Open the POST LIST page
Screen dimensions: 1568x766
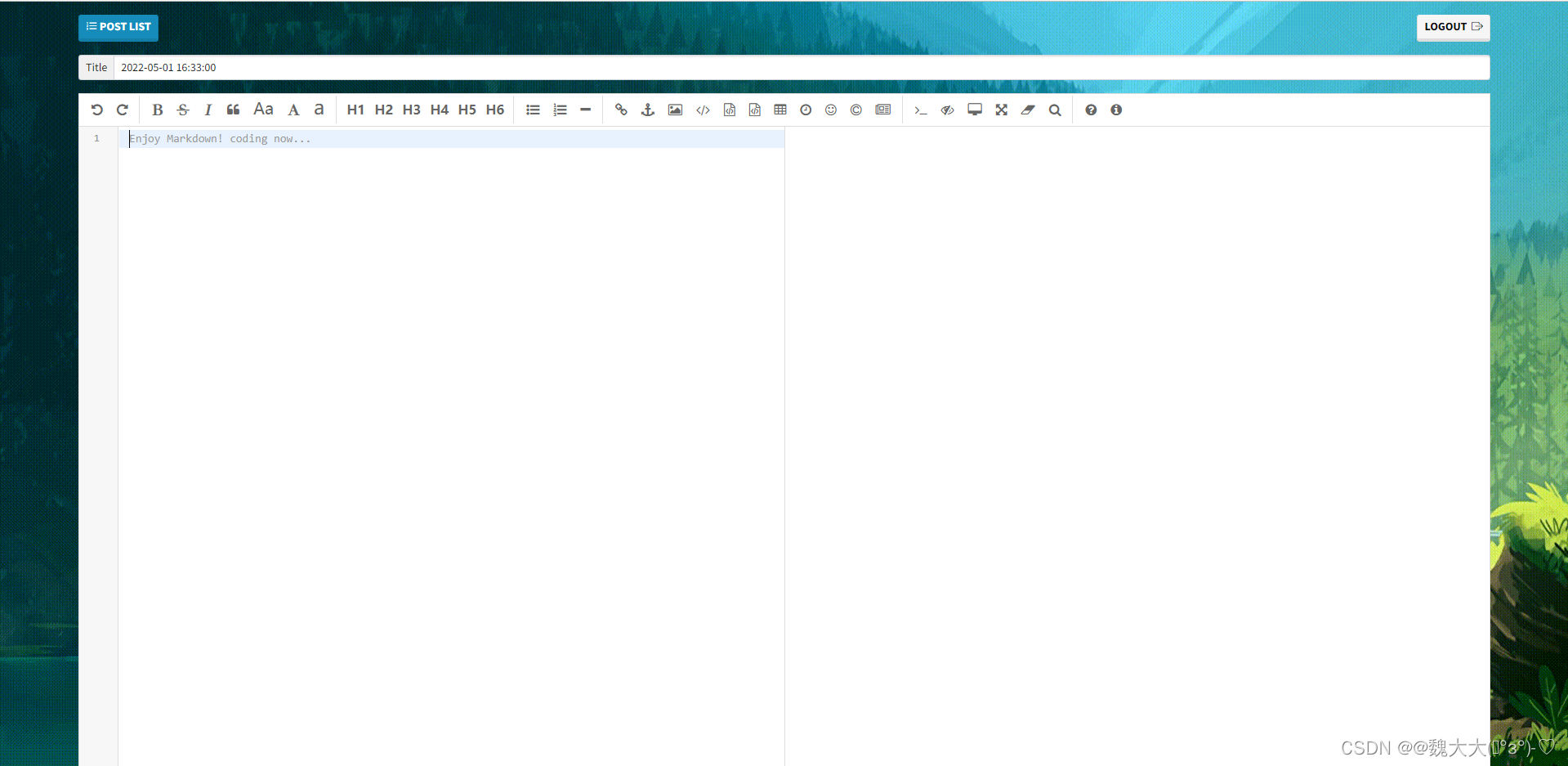click(x=118, y=27)
